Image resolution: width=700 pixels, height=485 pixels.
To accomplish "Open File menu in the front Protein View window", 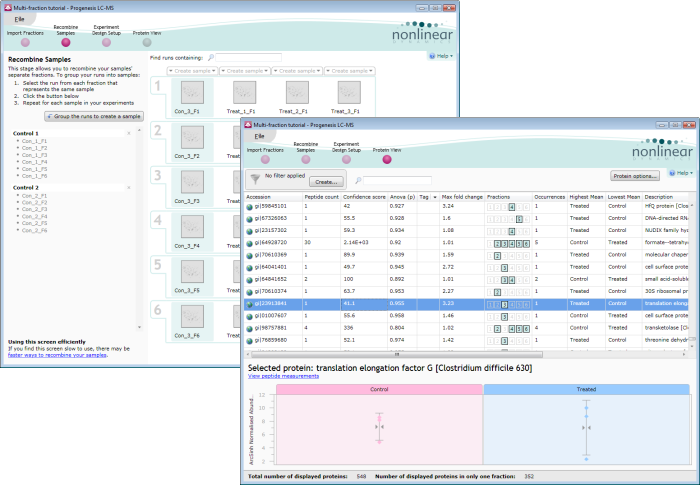I will tap(259, 136).
